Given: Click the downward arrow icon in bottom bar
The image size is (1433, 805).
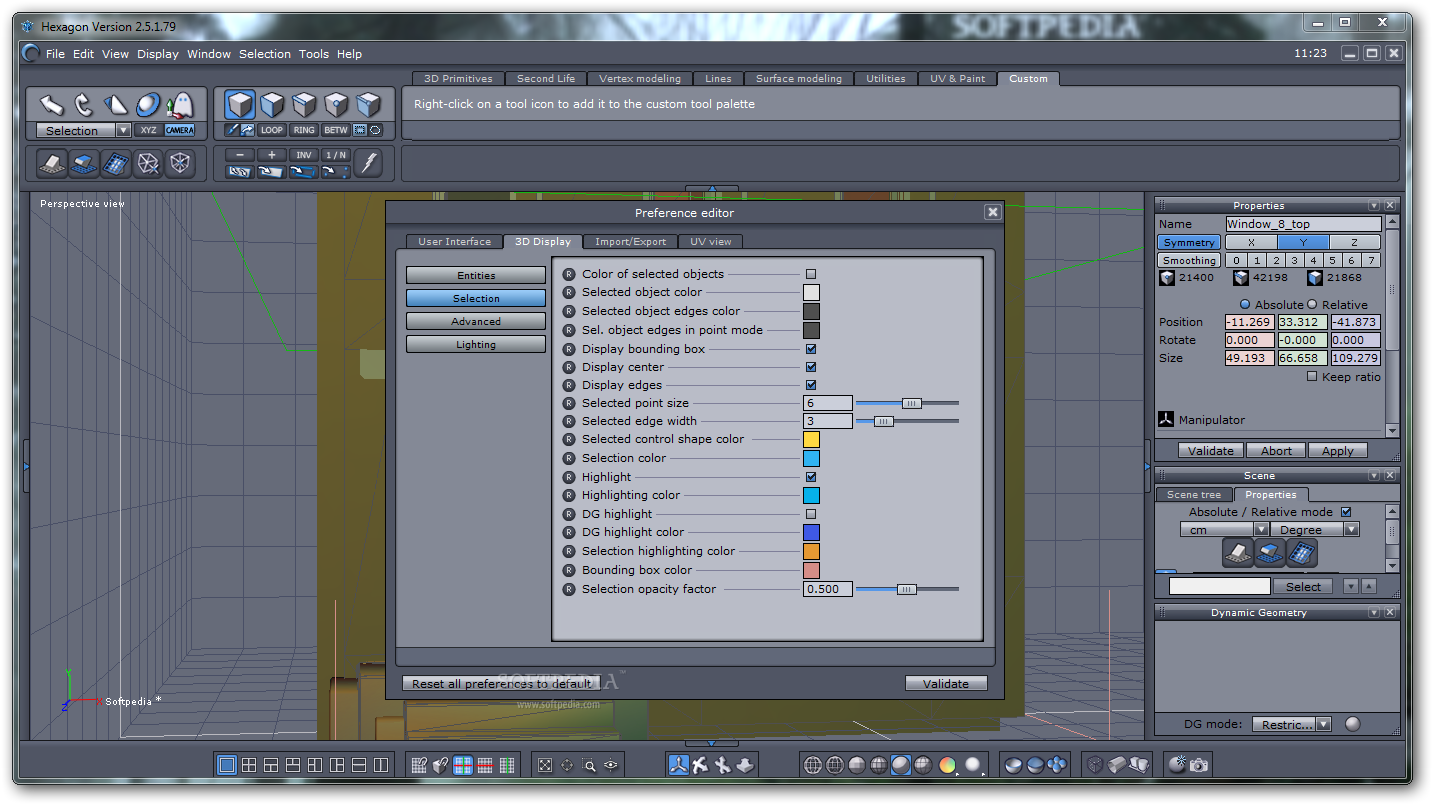Looking at the screenshot, I should [x=745, y=765].
